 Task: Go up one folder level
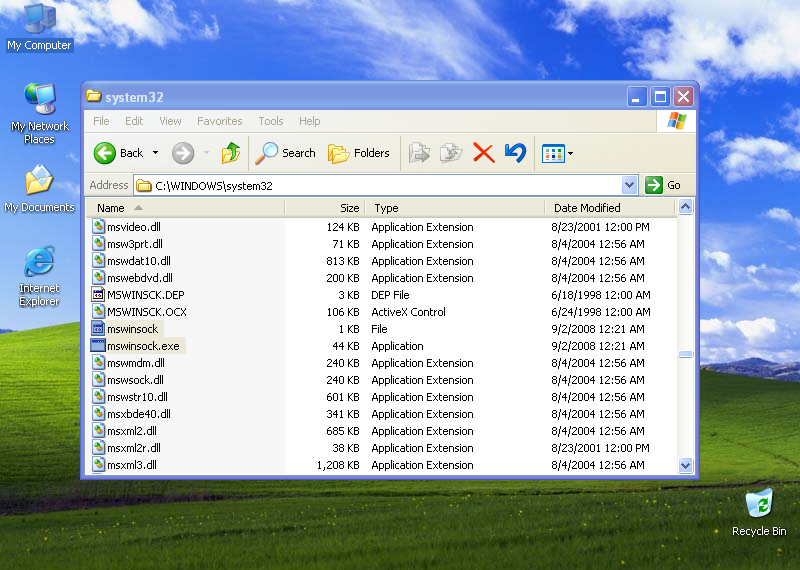[x=231, y=153]
